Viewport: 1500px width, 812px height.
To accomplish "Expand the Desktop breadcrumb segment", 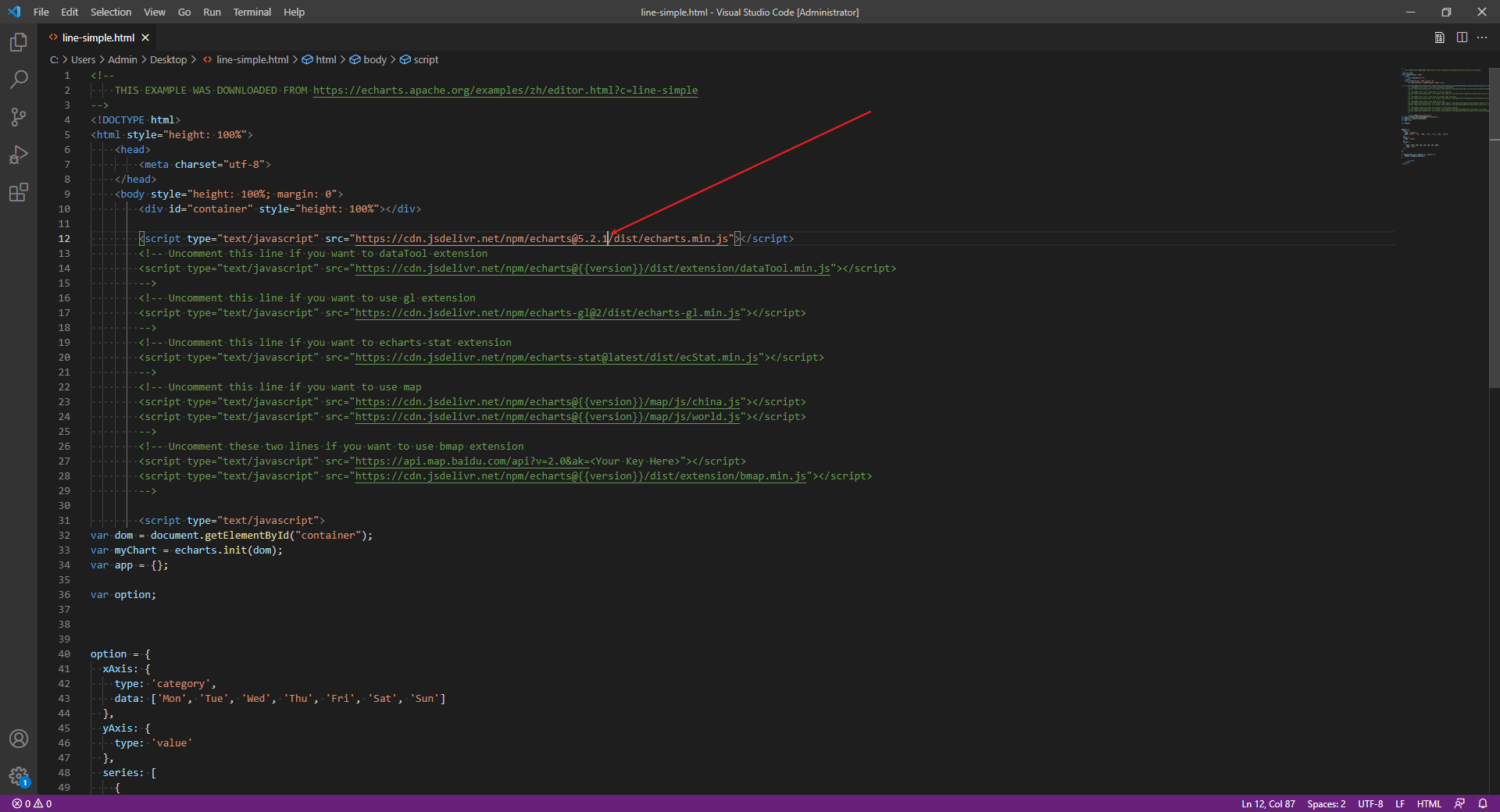I will coord(168,59).
